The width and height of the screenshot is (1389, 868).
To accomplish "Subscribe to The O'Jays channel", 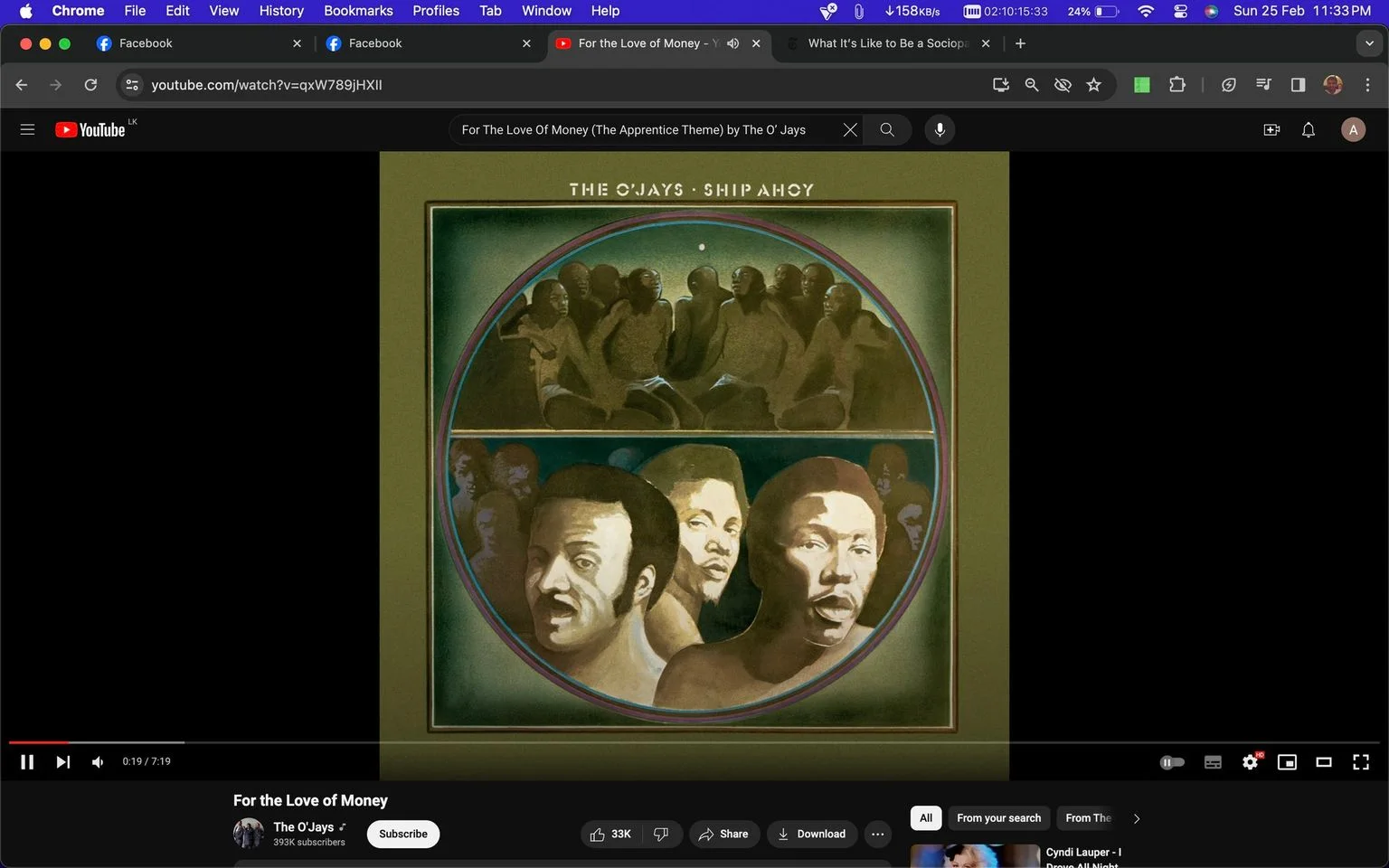I will tap(403, 834).
